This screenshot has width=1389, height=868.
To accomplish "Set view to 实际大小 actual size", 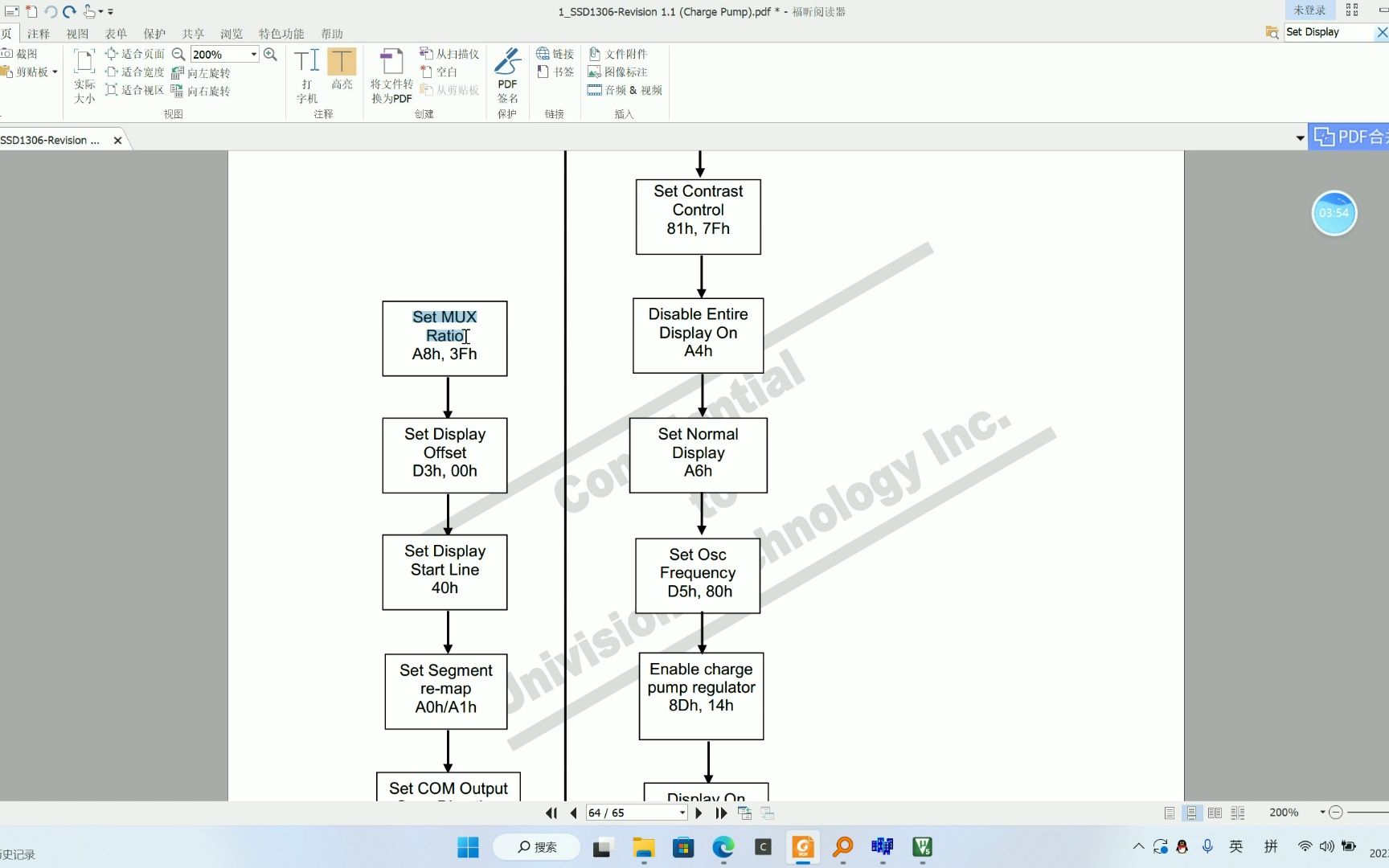I will coord(84,76).
